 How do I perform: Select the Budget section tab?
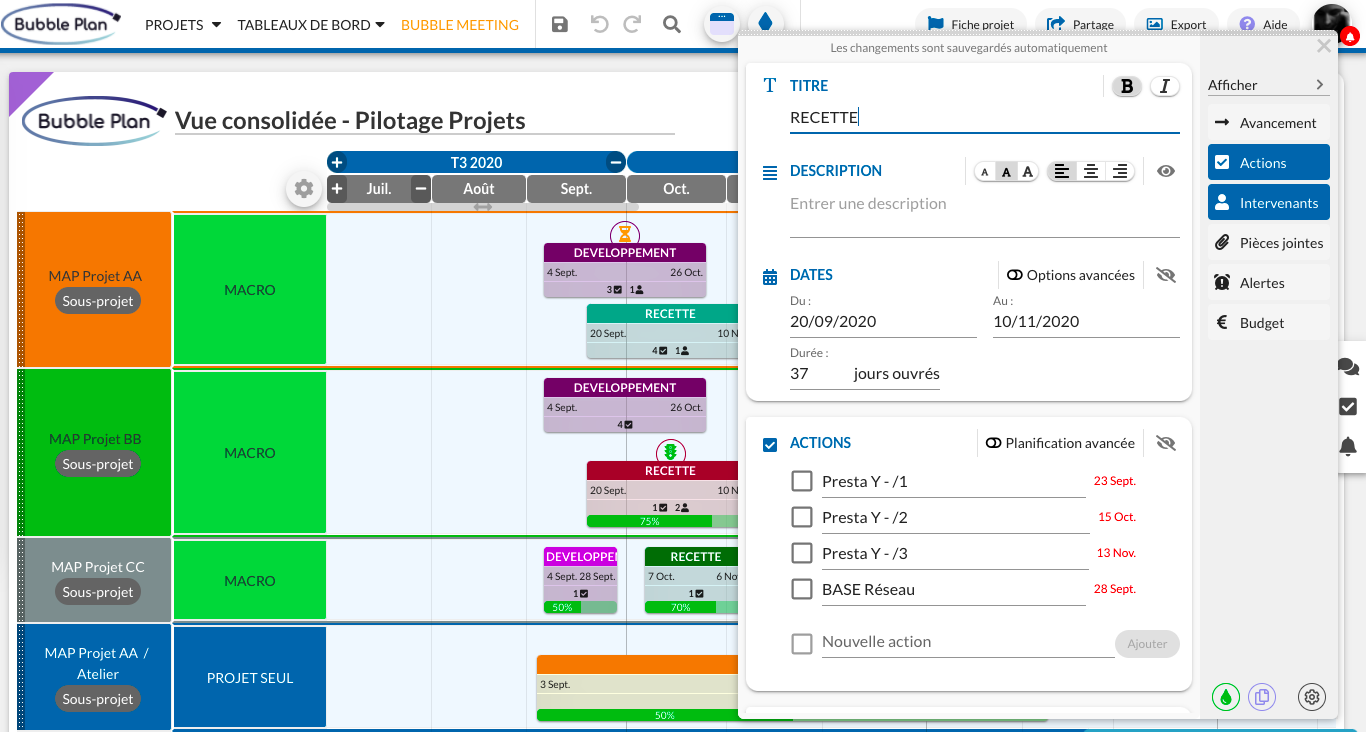click(1269, 323)
